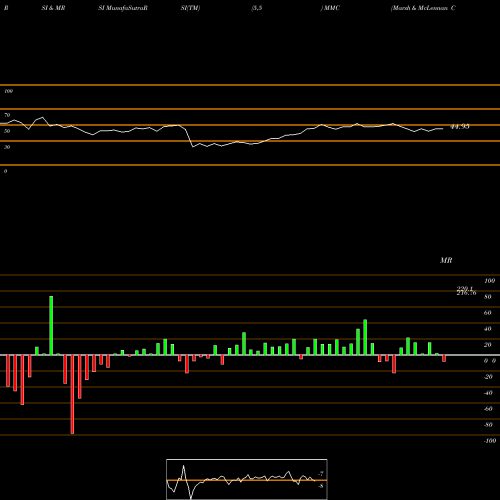
Task: Click the 'SI & MR' header label
Action: tap(53, 8)
